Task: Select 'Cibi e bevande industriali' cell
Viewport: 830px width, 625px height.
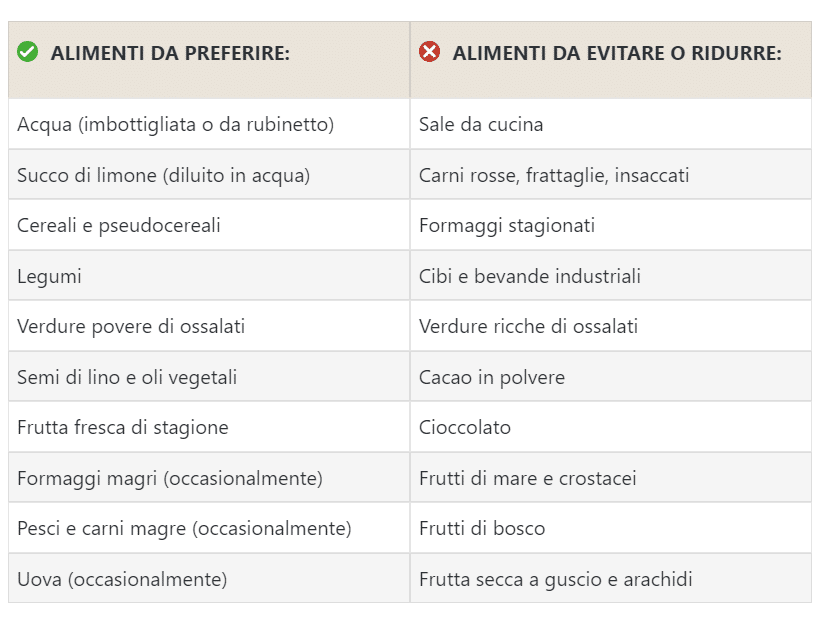Action: [611, 276]
